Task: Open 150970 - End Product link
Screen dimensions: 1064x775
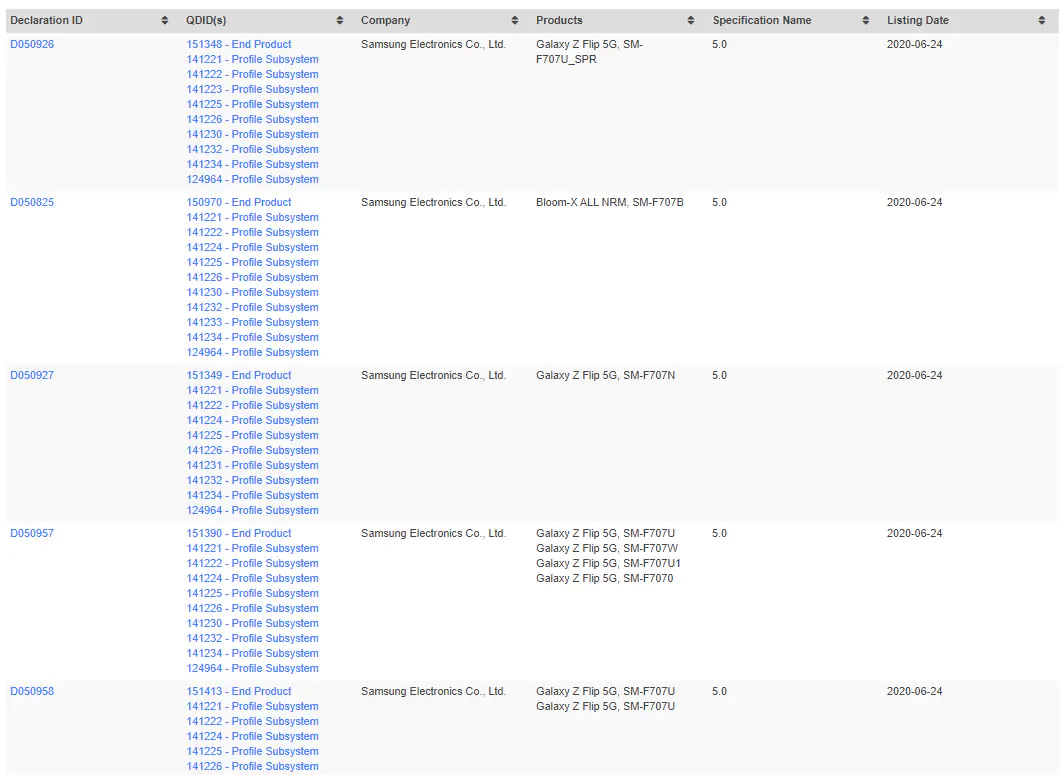Action: (x=239, y=202)
